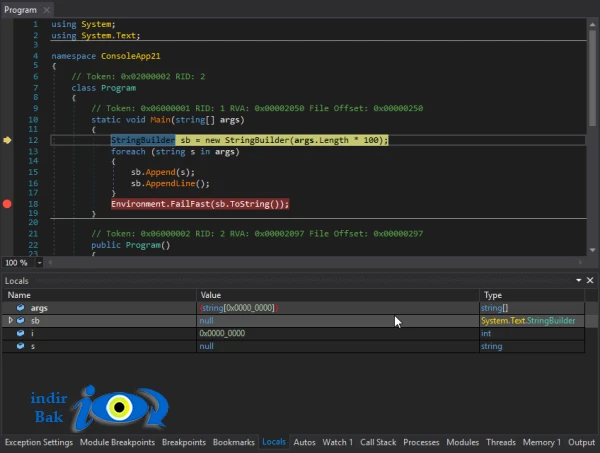
Task: Click the red breakpoint on line 18
Action: pyautogui.click(x=7, y=204)
